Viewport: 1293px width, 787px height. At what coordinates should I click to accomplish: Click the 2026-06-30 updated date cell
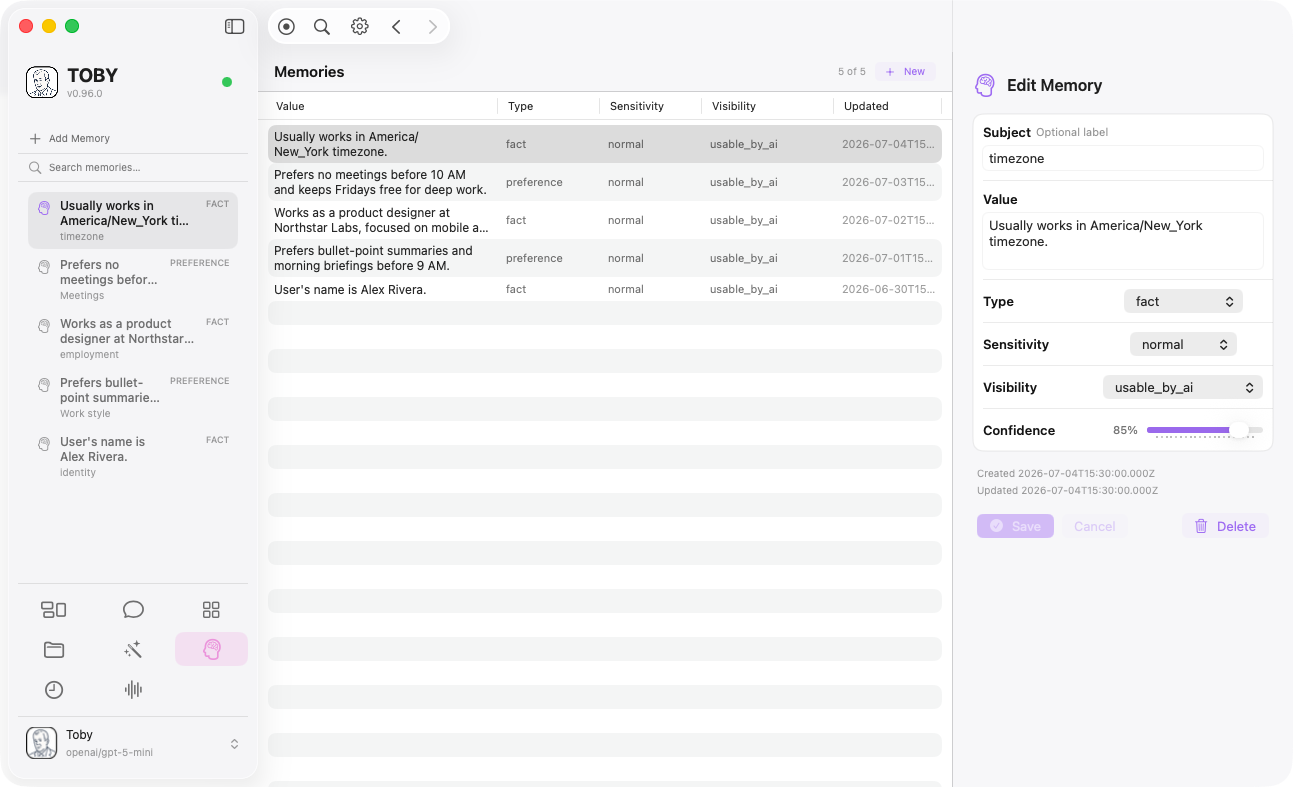click(888, 289)
